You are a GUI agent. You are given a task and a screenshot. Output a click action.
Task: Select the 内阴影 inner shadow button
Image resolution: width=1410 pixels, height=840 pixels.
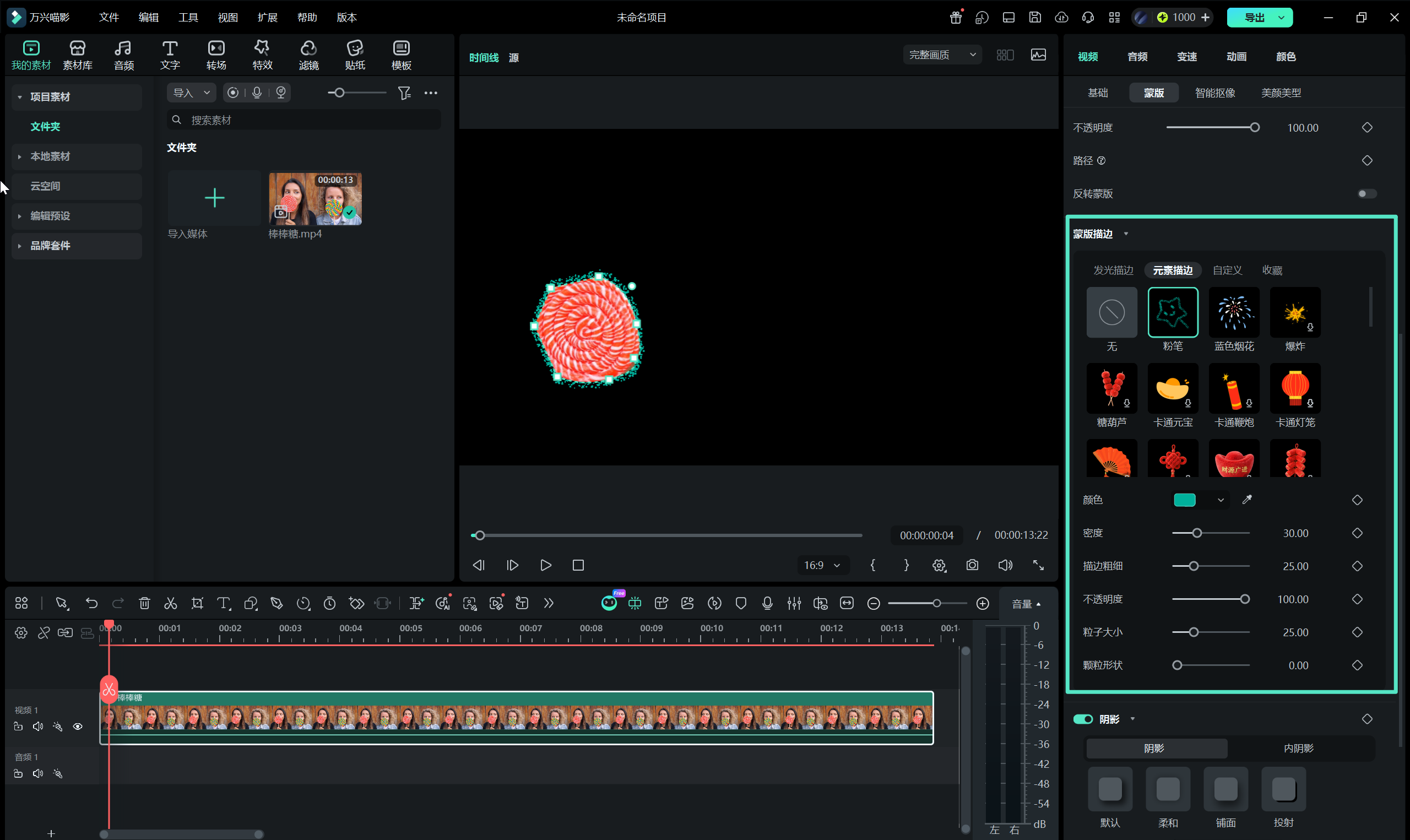(1298, 749)
